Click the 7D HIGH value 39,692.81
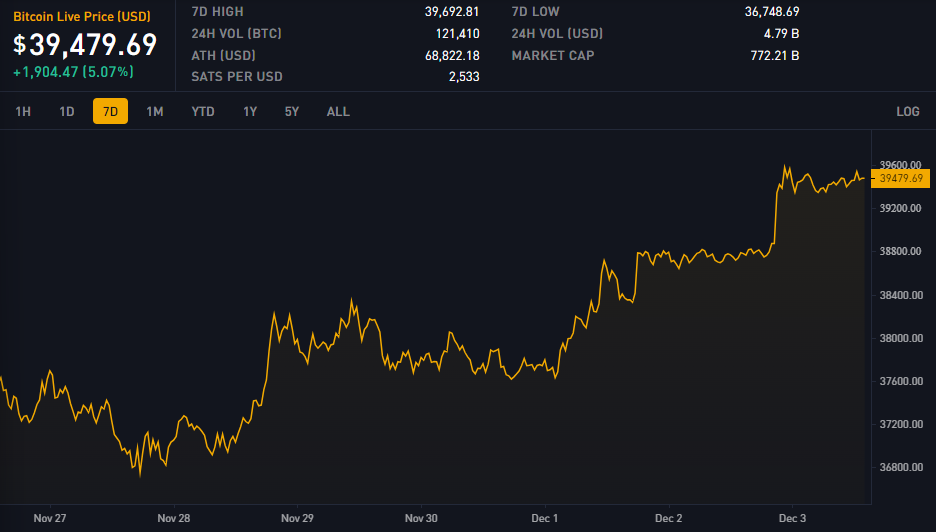Screen dimensions: 936x532 pos(451,12)
